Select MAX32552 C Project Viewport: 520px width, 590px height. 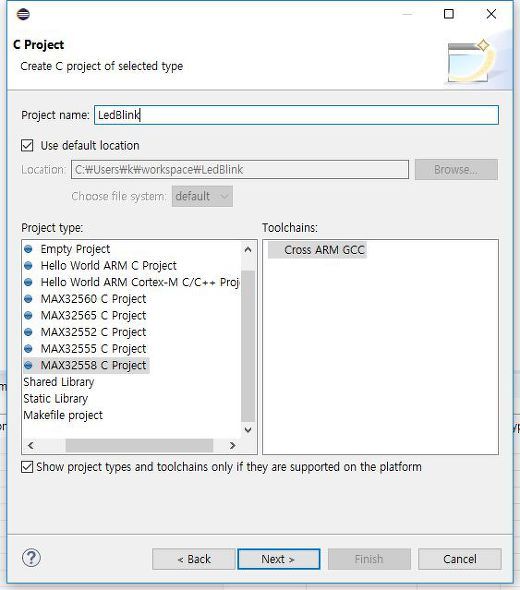click(93, 332)
